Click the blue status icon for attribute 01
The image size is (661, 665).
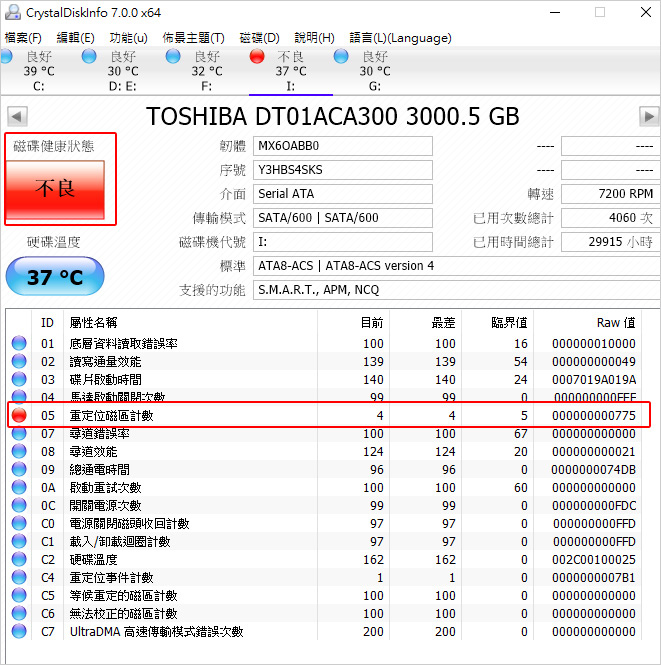tap(19, 343)
